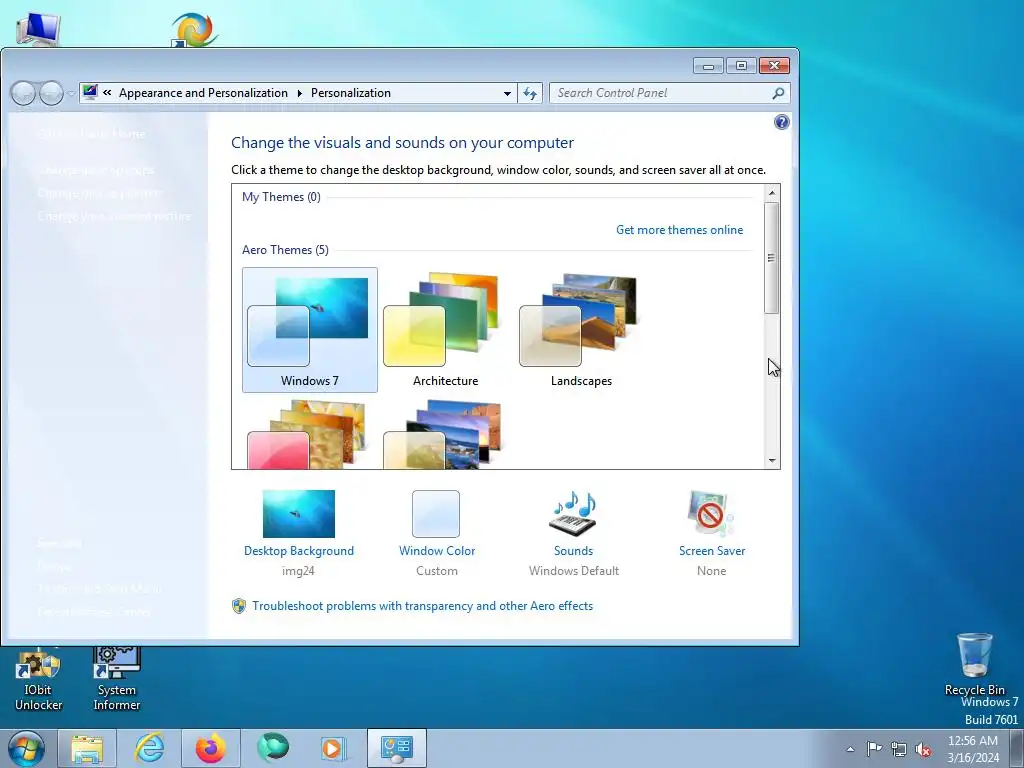The height and width of the screenshot is (768, 1024).
Task: Expand the double-chevron breadcrumb in address bar
Action: pos(107,93)
